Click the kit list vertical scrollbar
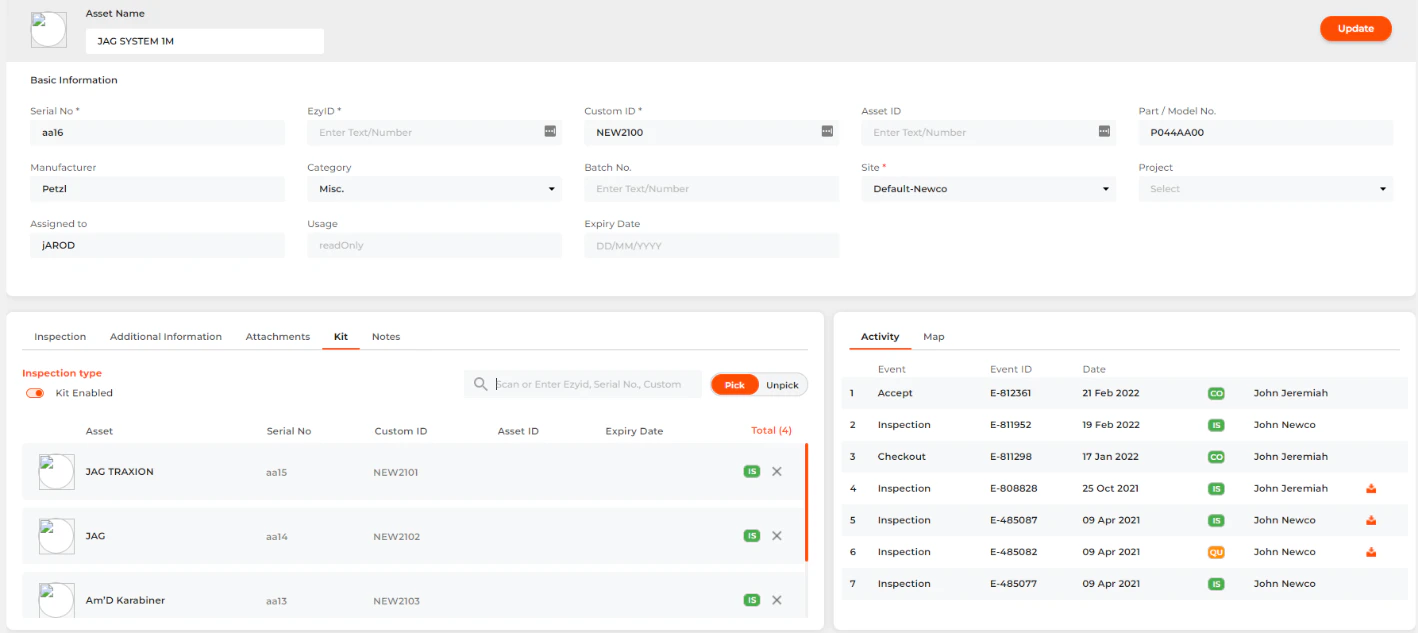This screenshot has width=1418, height=633. coord(806,503)
